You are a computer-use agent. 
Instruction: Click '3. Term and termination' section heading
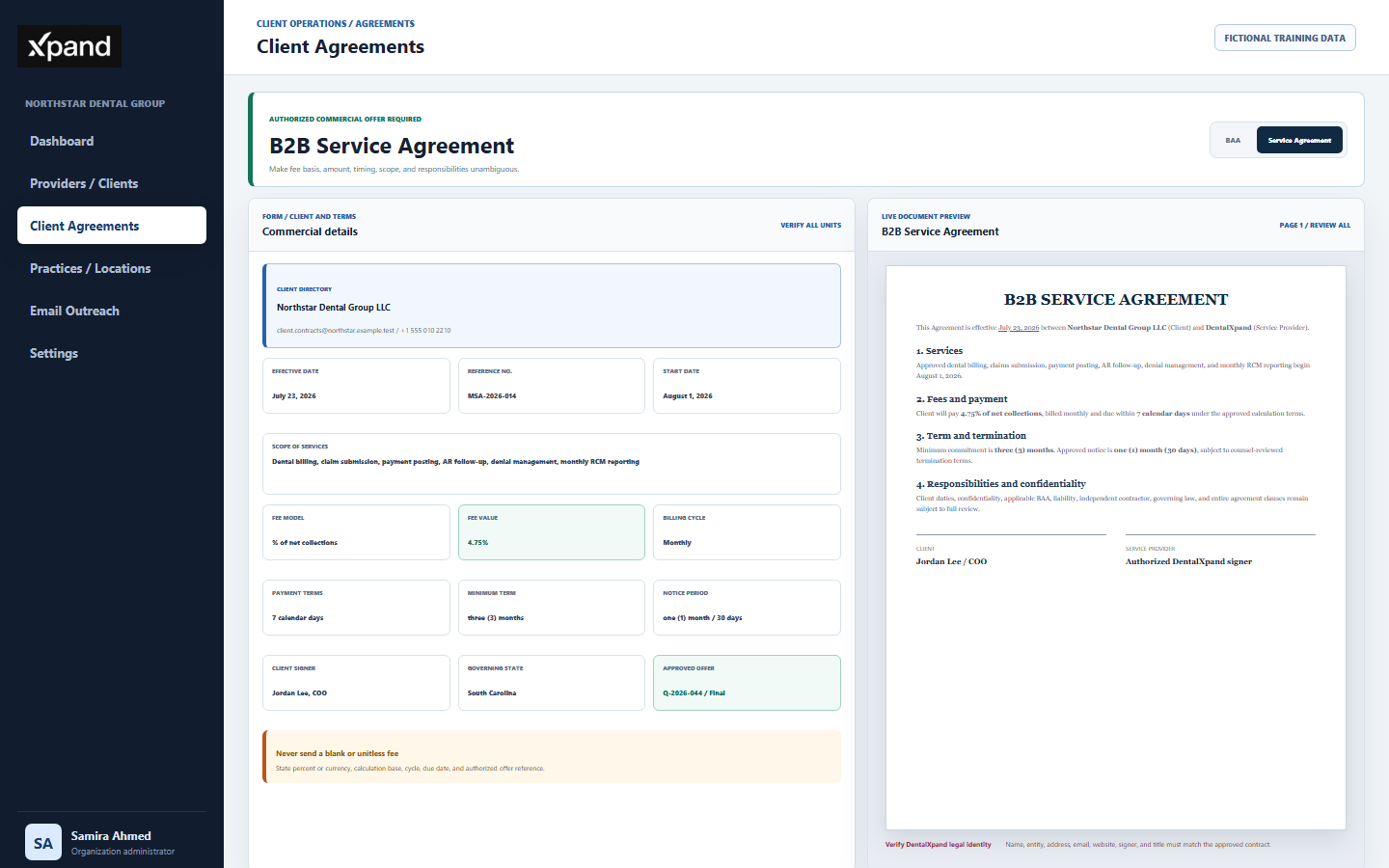[971, 436]
